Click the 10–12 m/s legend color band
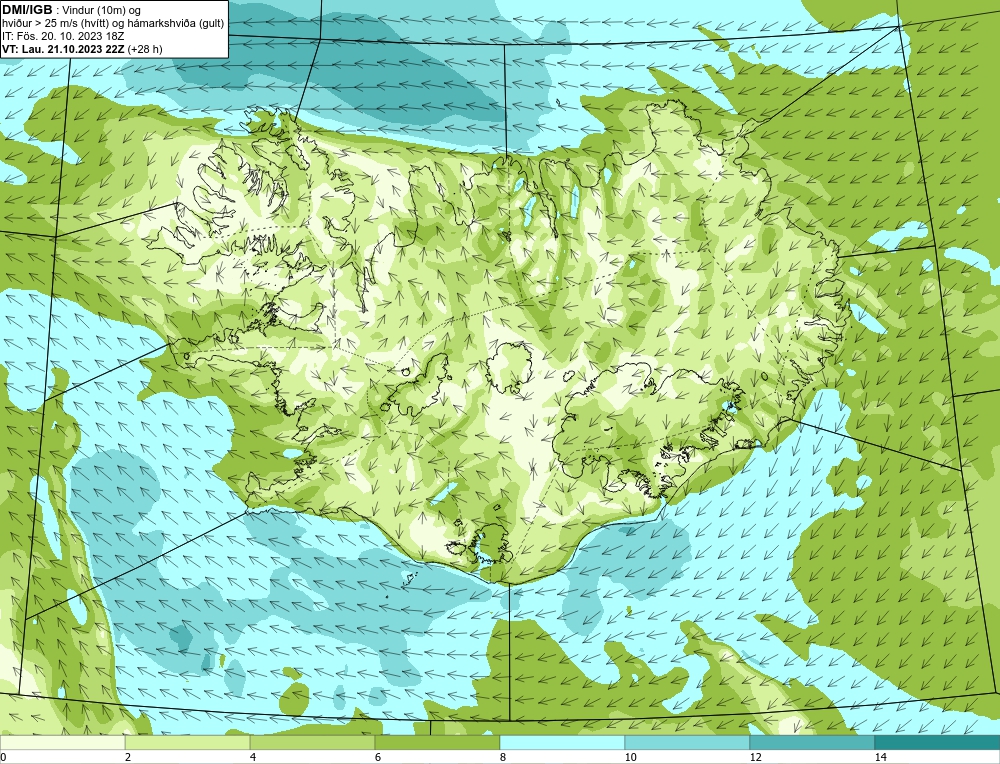 click(688, 742)
